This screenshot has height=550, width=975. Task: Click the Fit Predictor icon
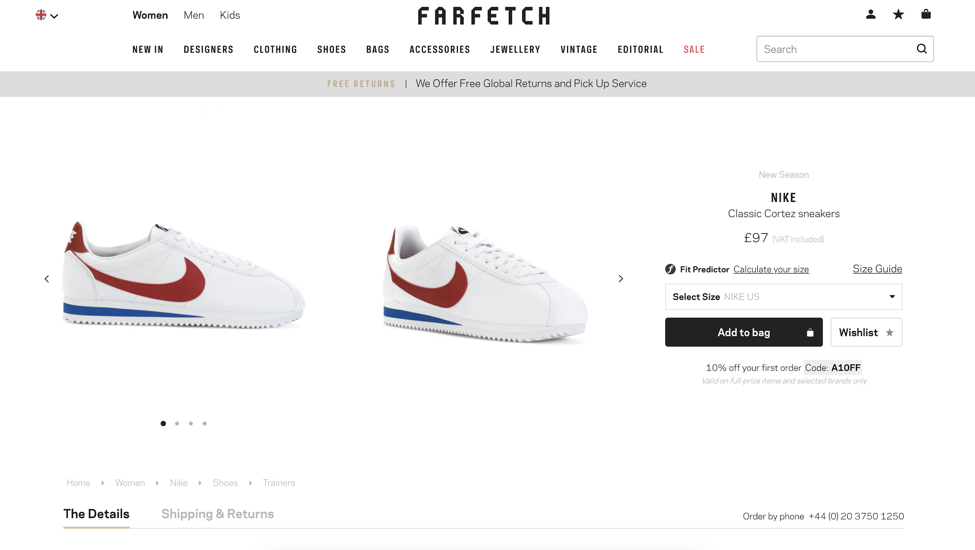point(670,269)
